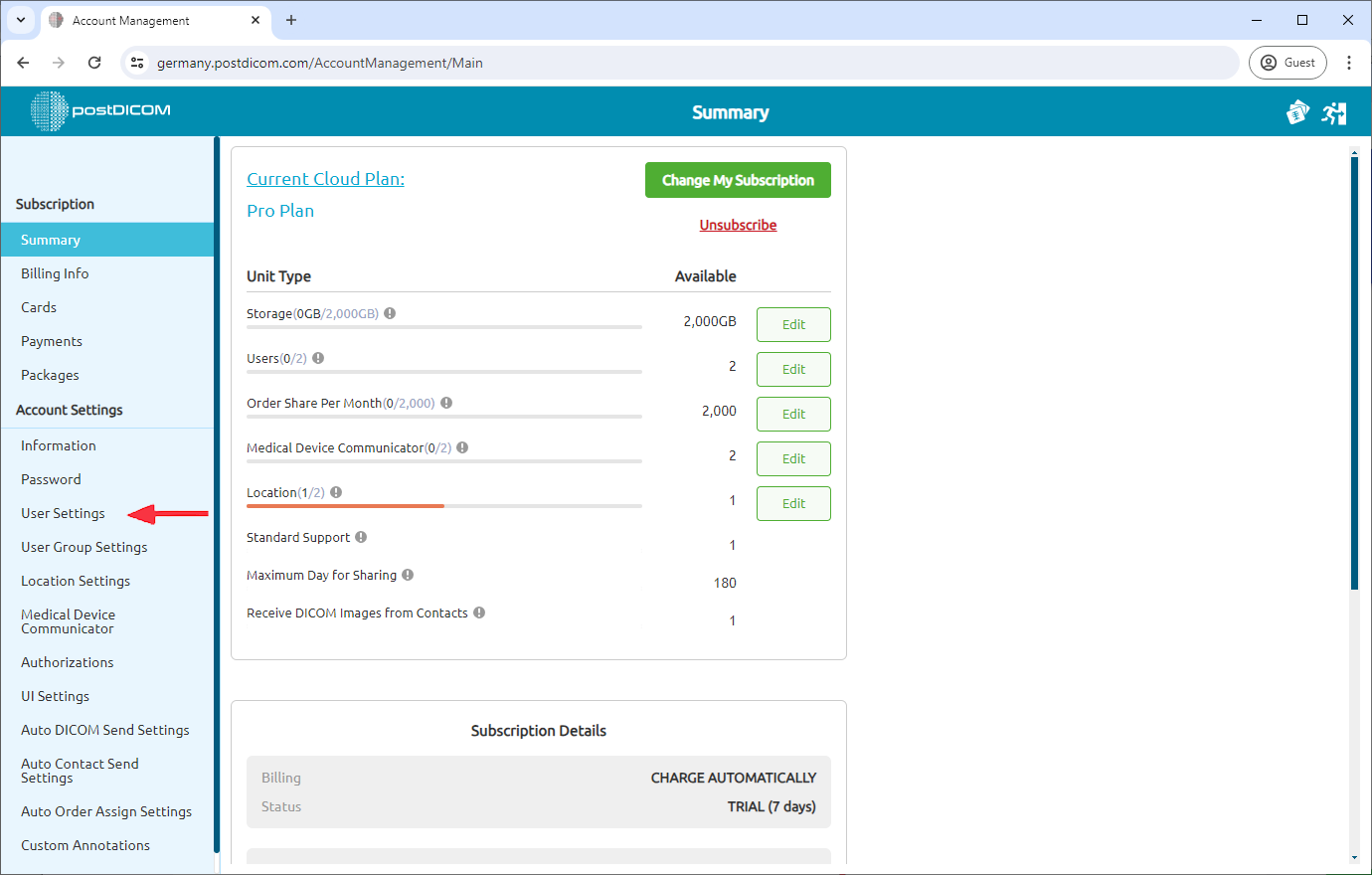Click the Guest profile icon in the browser

point(1287,62)
